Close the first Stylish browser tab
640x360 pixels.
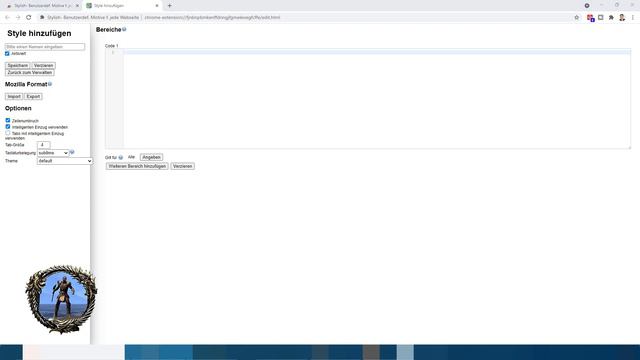click(77, 6)
